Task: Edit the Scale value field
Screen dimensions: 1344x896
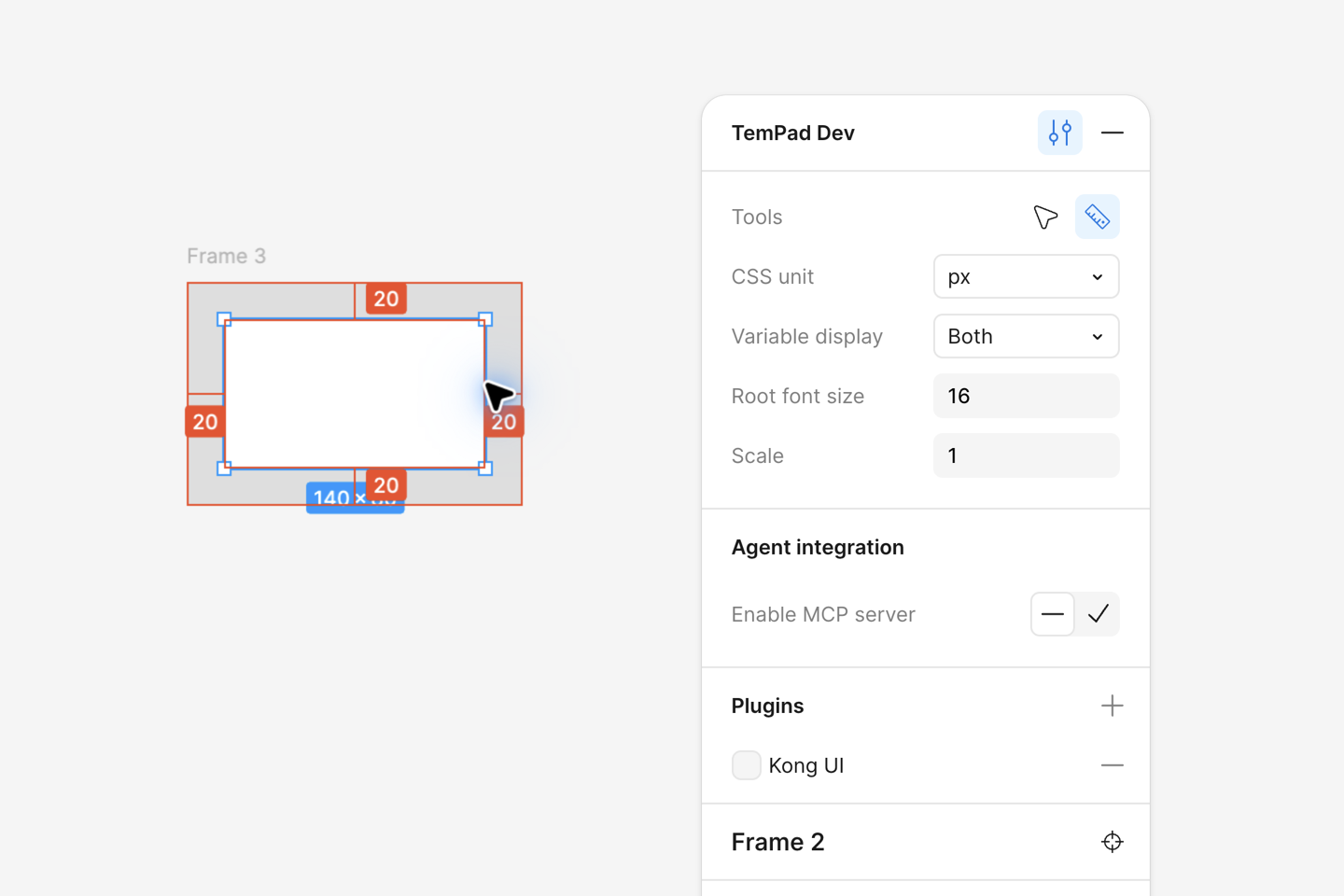Action: click(x=1026, y=455)
